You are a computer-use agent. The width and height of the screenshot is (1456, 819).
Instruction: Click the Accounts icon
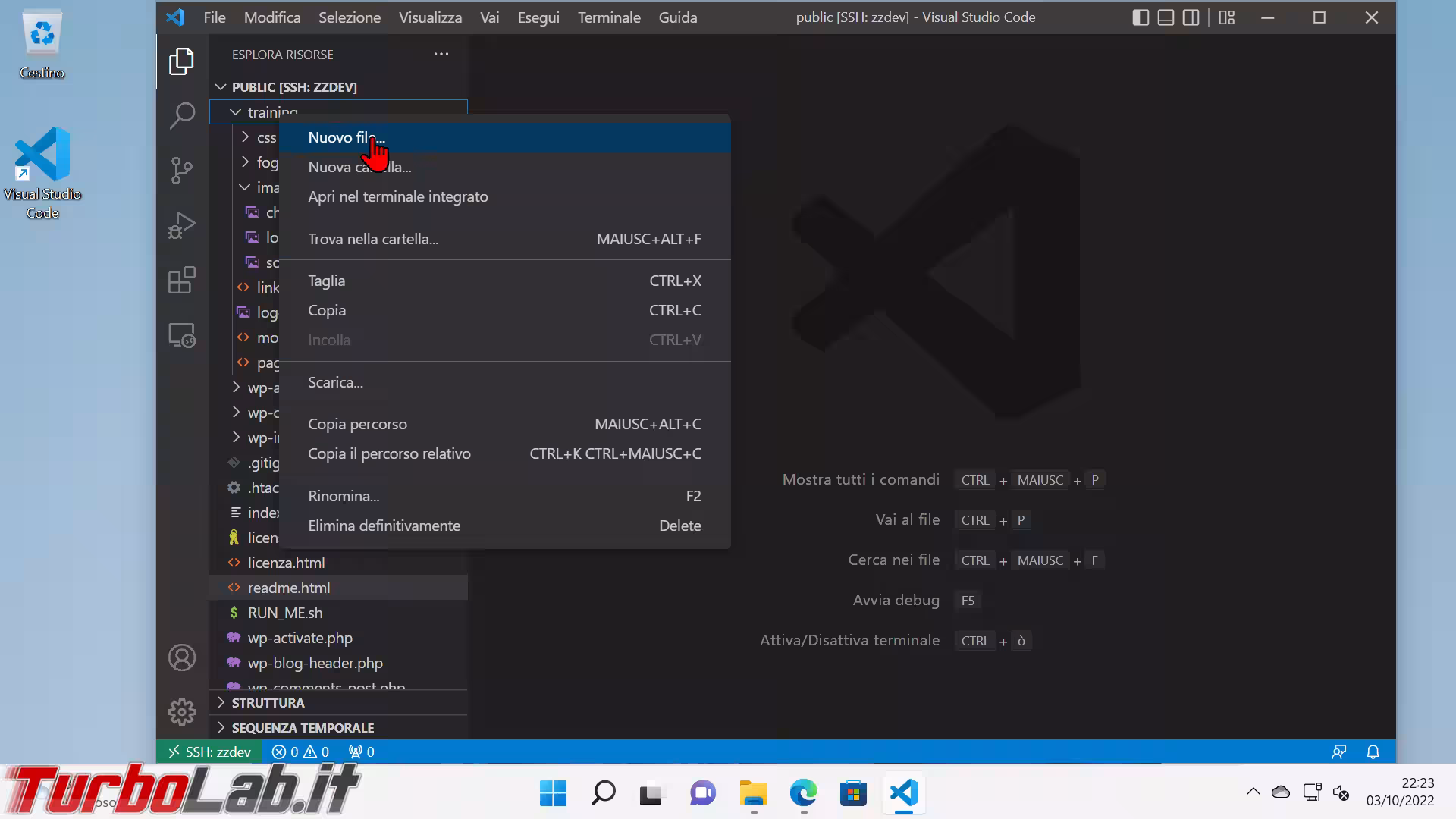(182, 657)
